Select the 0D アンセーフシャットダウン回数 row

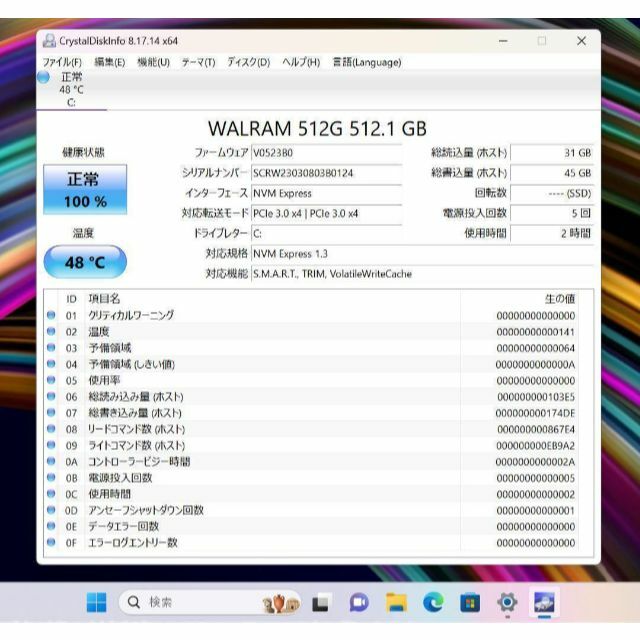coord(312,510)
